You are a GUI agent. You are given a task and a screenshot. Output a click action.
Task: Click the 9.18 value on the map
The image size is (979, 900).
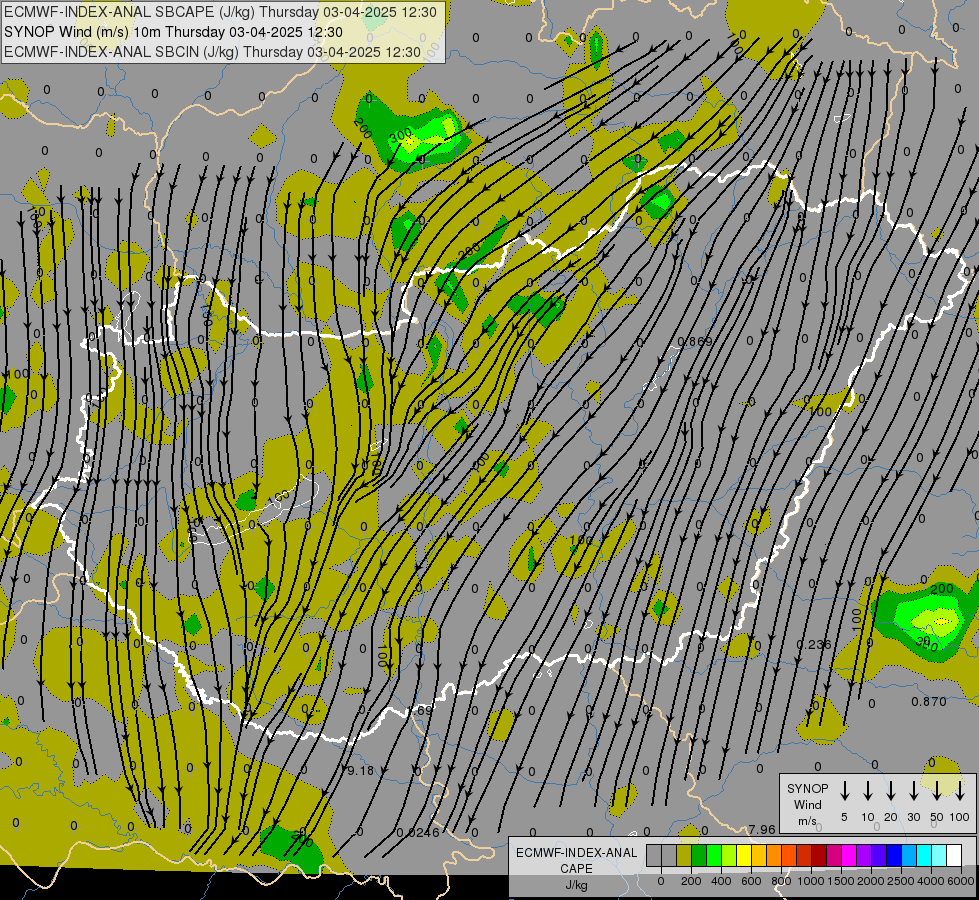[x=360, y=770]
